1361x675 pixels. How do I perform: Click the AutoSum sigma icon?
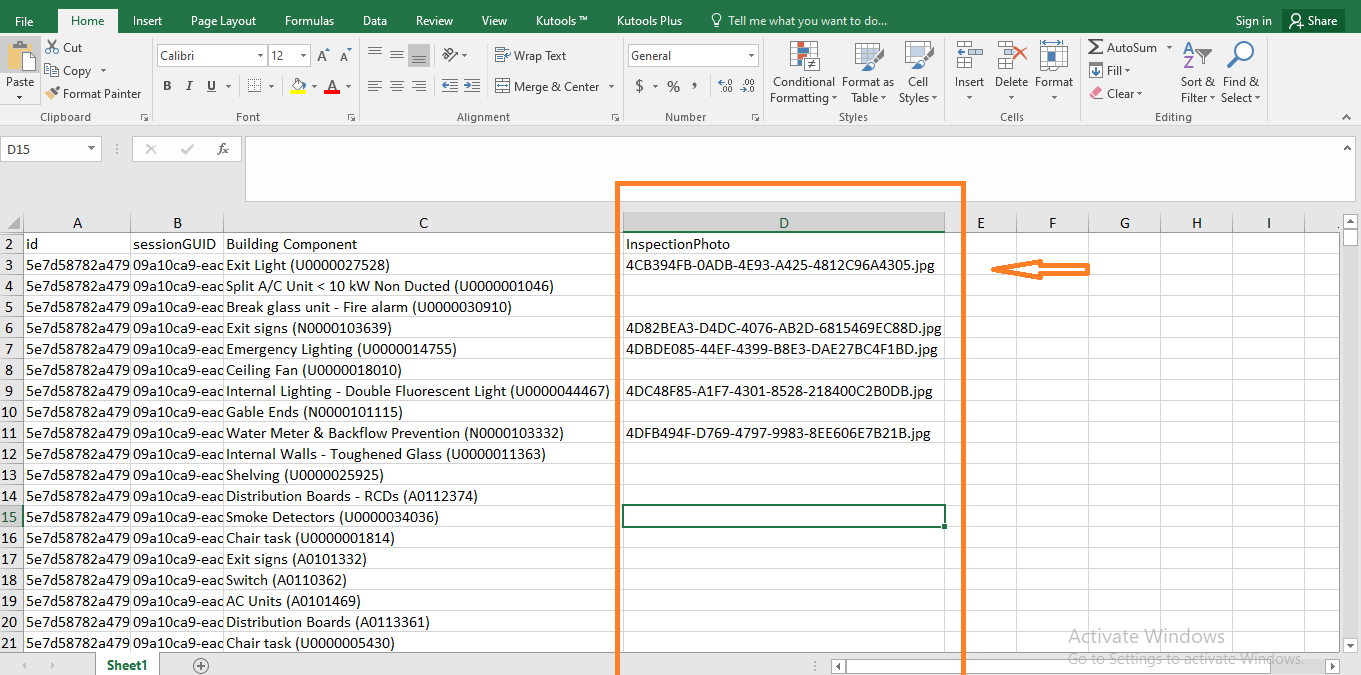coord(1096,47)
